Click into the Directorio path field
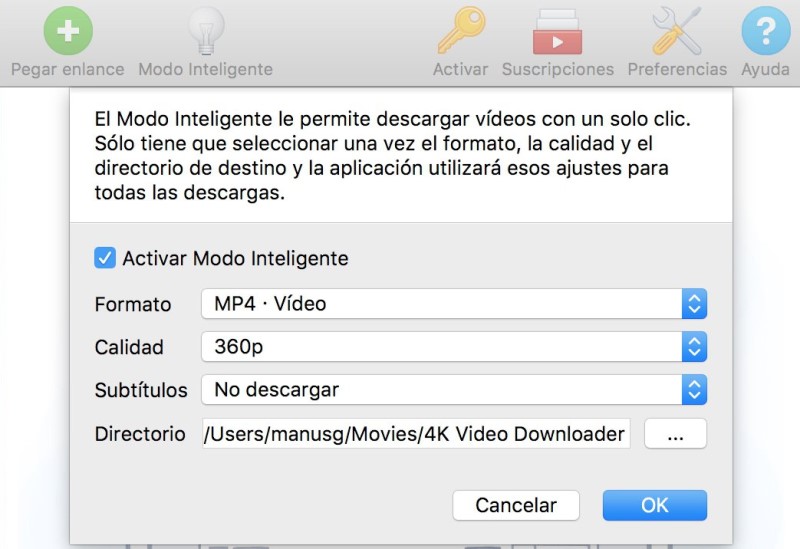 pos(416,433)
